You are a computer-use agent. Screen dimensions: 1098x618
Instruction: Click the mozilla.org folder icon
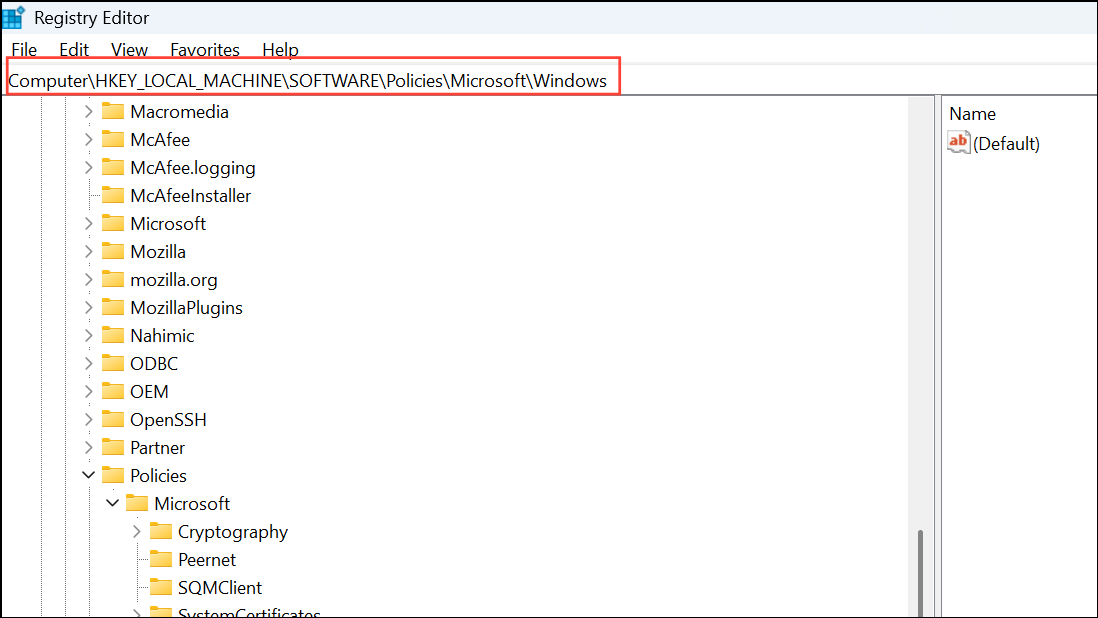point(113,279)
